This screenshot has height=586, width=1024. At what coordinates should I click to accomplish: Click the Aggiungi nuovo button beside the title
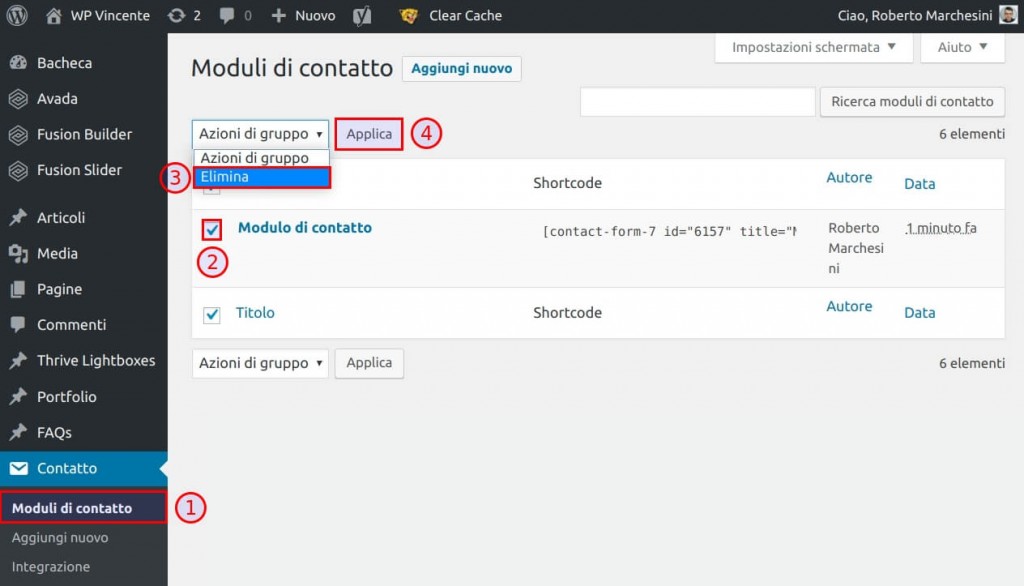[462, 69]
